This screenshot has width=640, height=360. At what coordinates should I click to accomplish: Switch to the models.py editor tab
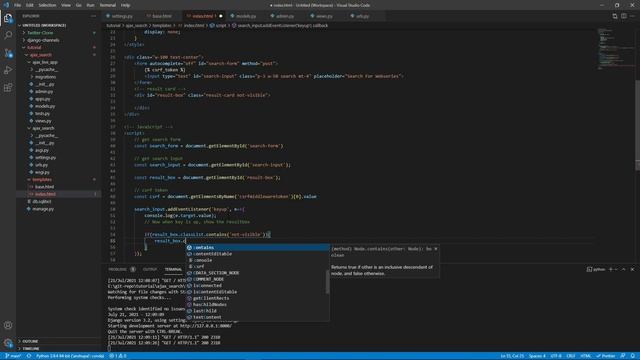pos(246,16)
